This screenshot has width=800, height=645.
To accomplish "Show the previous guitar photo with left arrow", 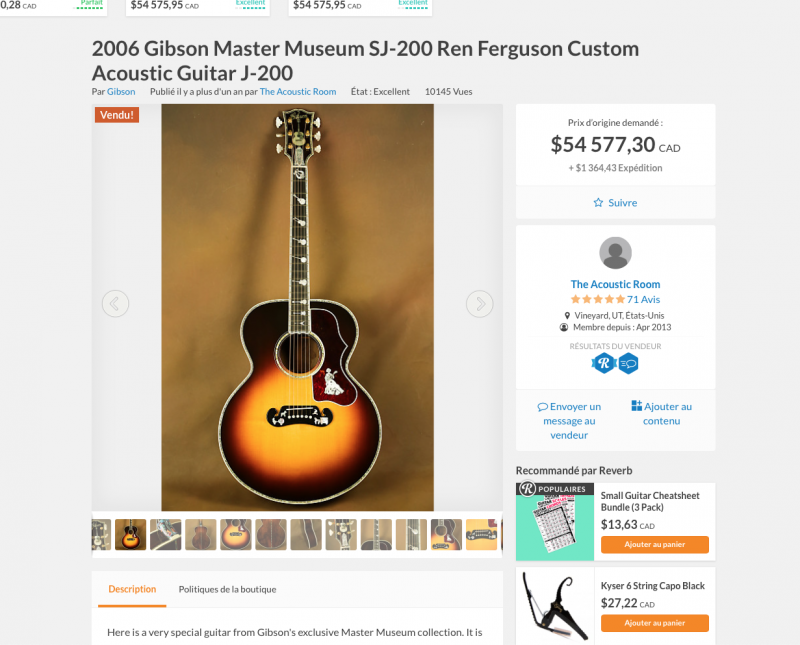I will pyautogui.click(x=115, y=304).
